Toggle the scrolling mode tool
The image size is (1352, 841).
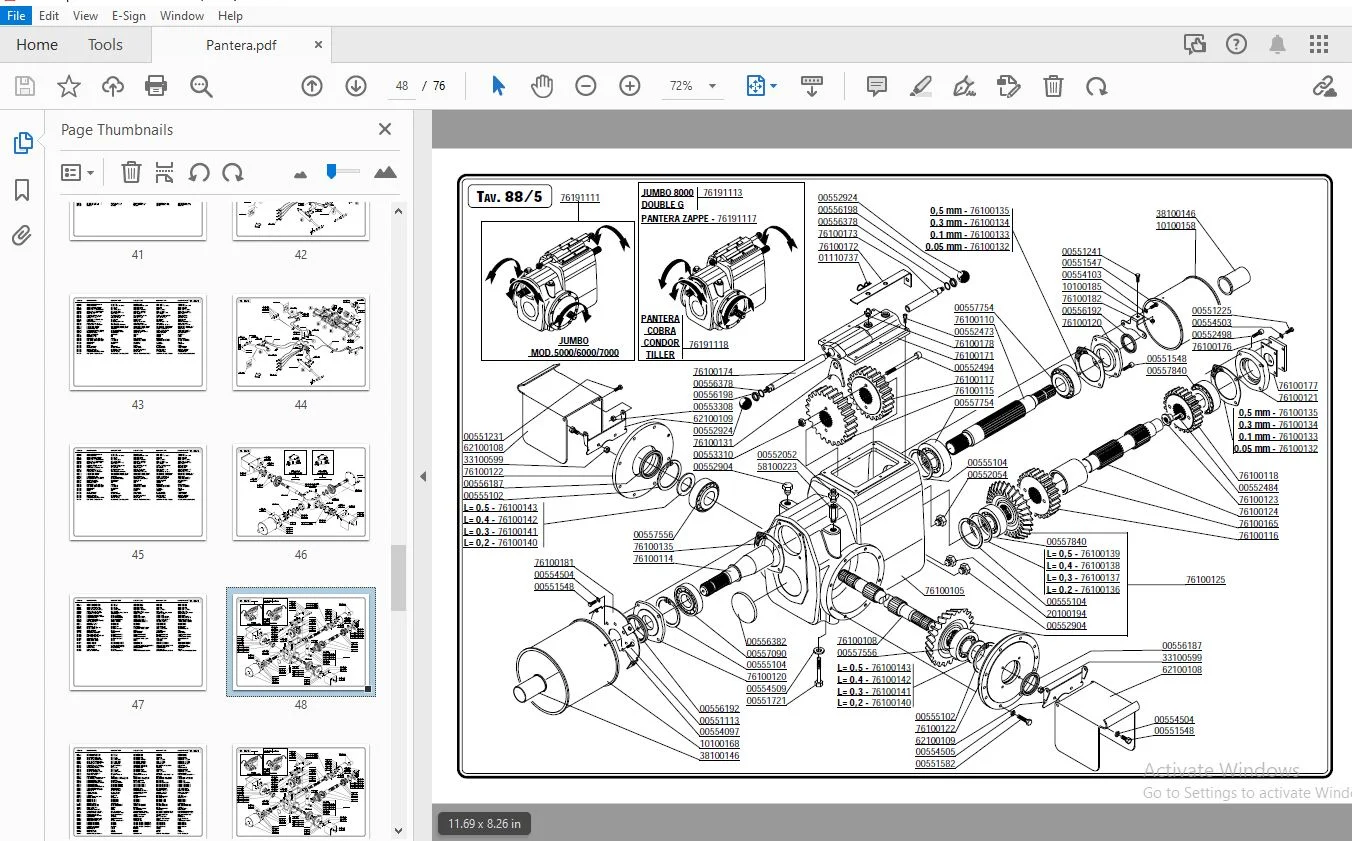point(812,86)
